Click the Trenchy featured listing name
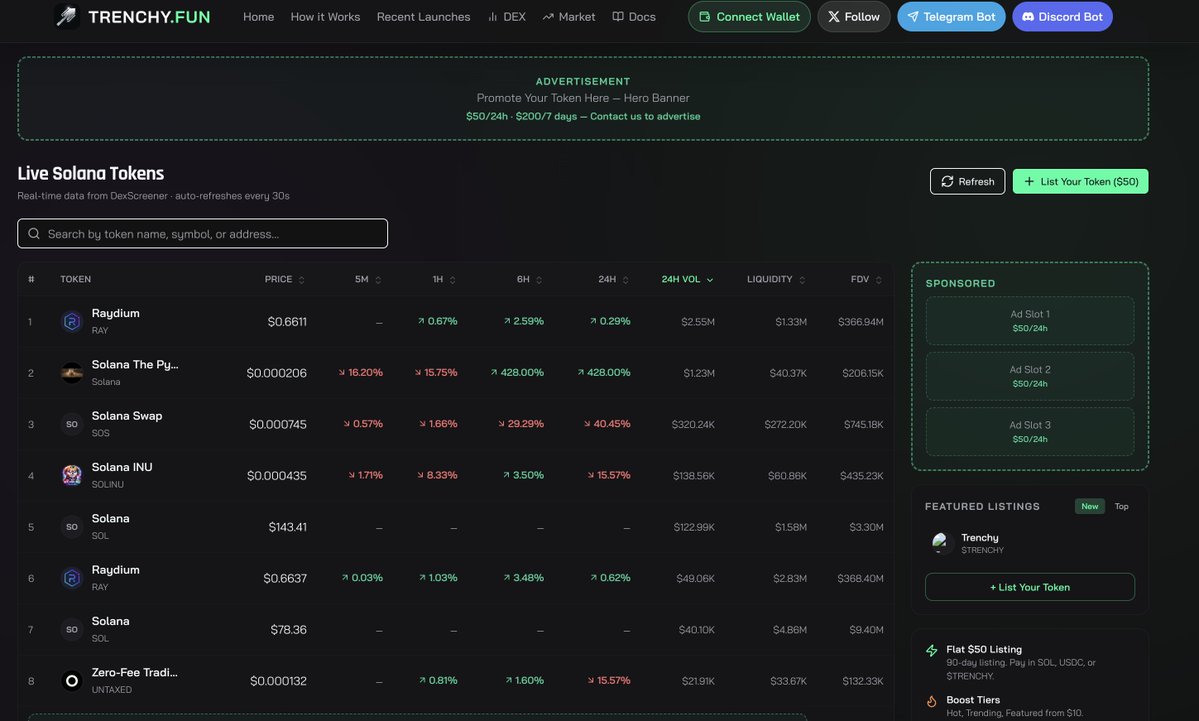 pyautogui.click(x=980, y=538)
